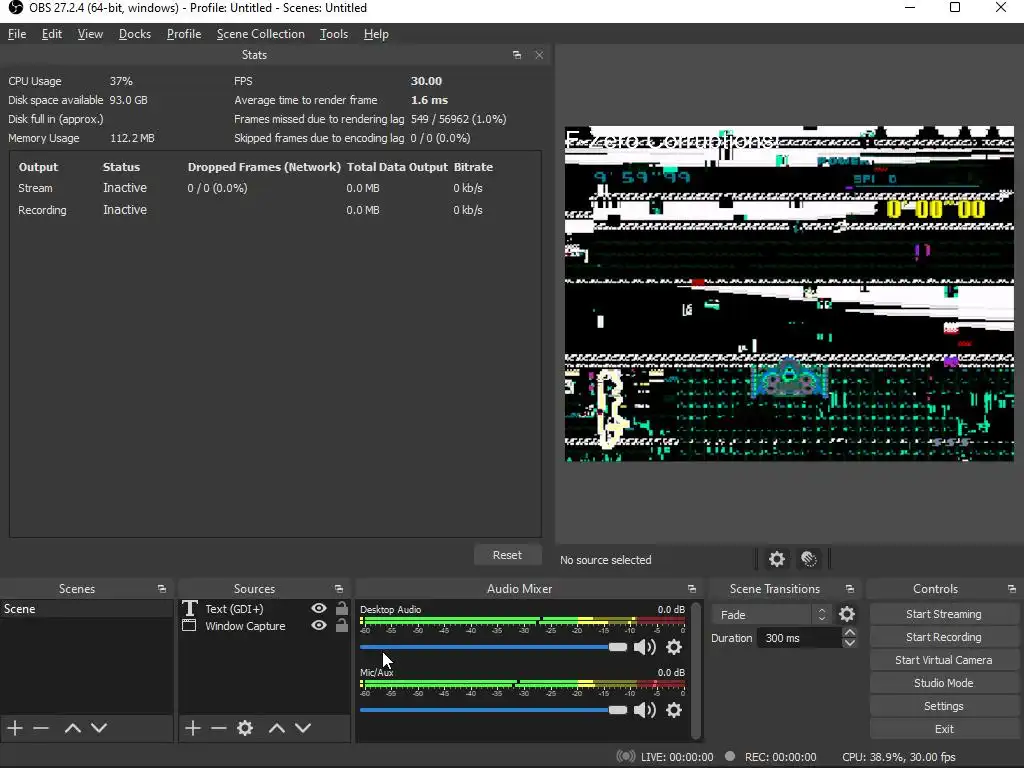This screenshot has height=768, width=1024.
Task: Lock the Text (GDI+) source
Action: tap(342, 608)
